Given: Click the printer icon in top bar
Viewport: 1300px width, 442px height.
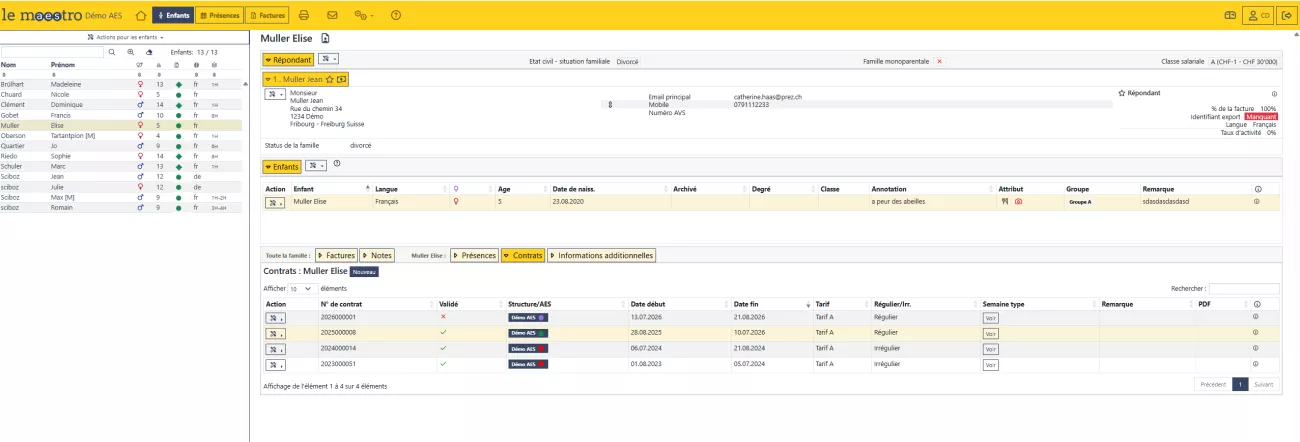Looking at the screenshot, I should click(304, 15).
